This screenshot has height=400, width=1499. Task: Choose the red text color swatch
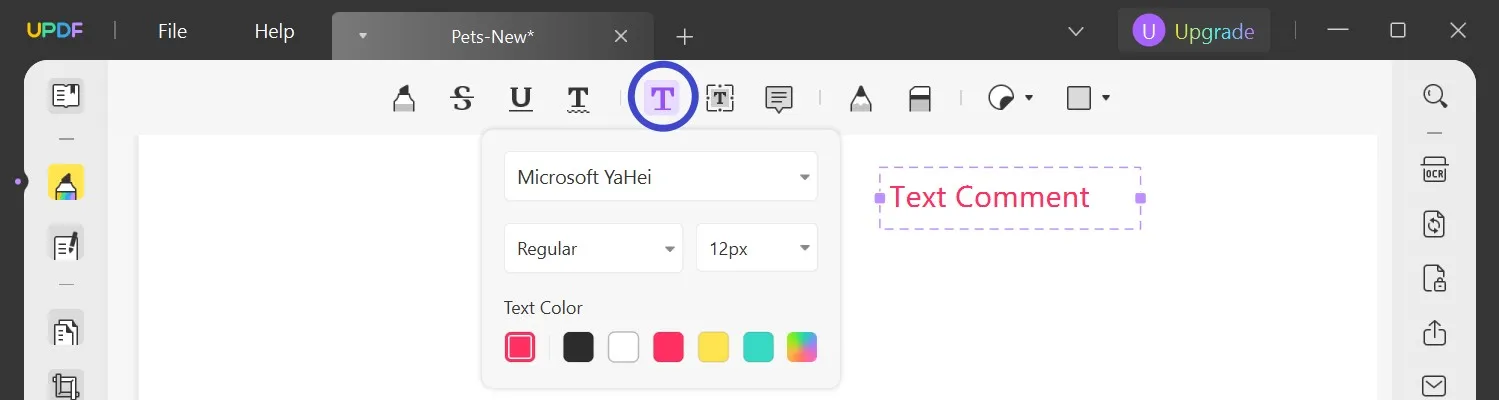(668, 347)
